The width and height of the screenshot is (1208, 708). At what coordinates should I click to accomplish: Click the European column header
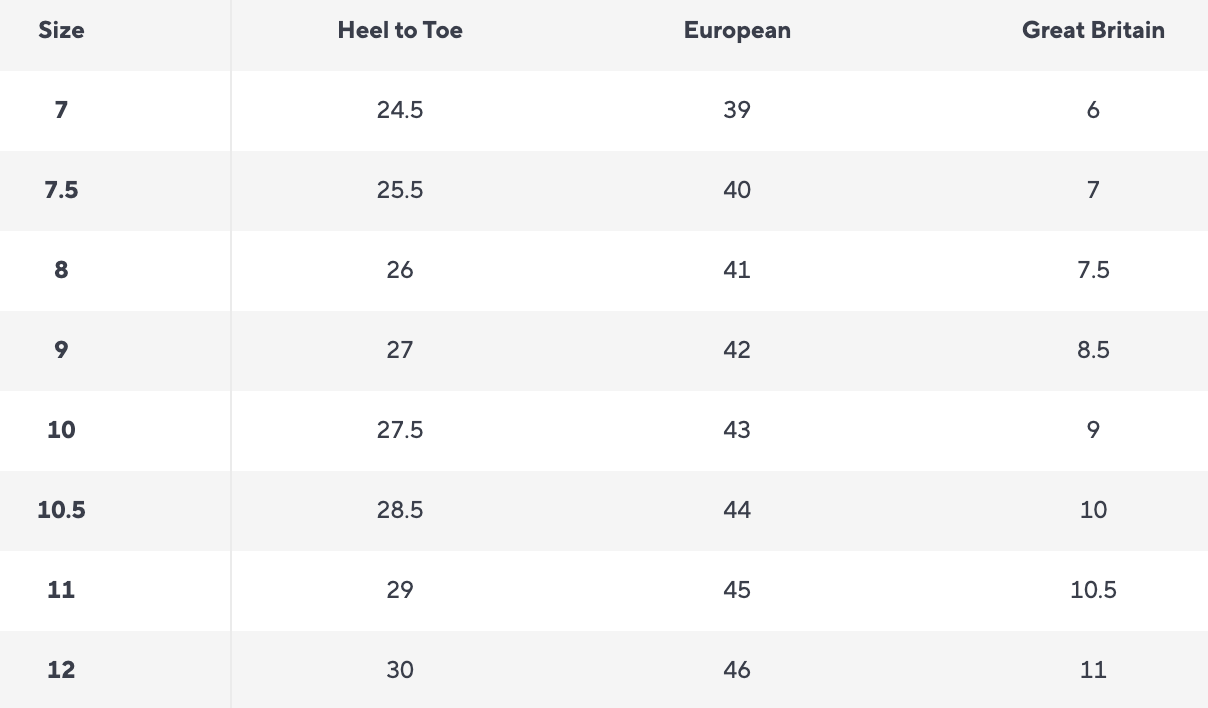click(737, 30)
